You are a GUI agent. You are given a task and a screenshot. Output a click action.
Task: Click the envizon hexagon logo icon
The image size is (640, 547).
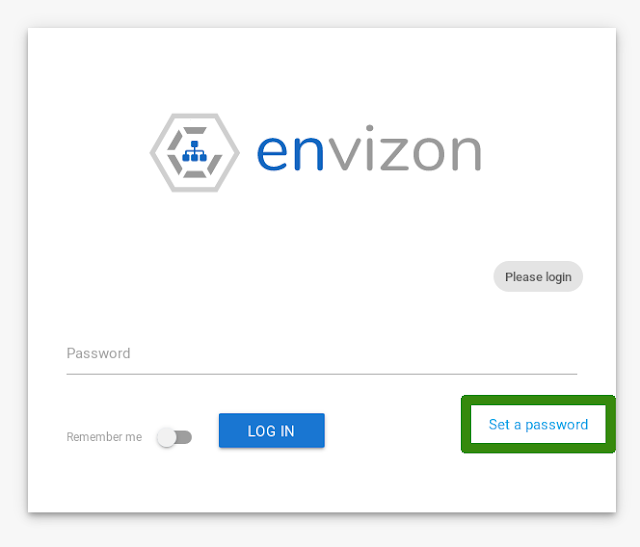click(x=195, y=153)
